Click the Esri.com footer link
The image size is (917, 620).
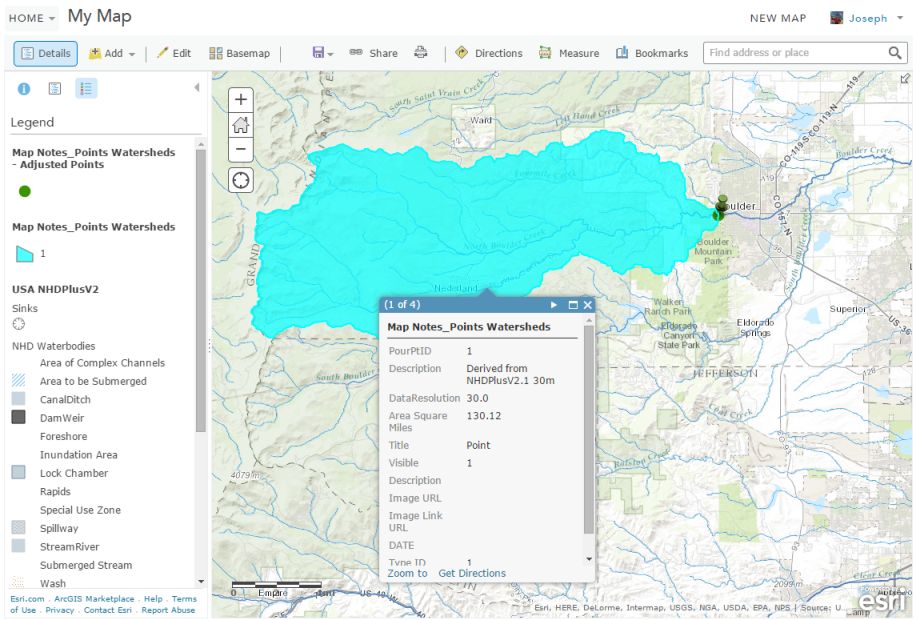[27, 599]
